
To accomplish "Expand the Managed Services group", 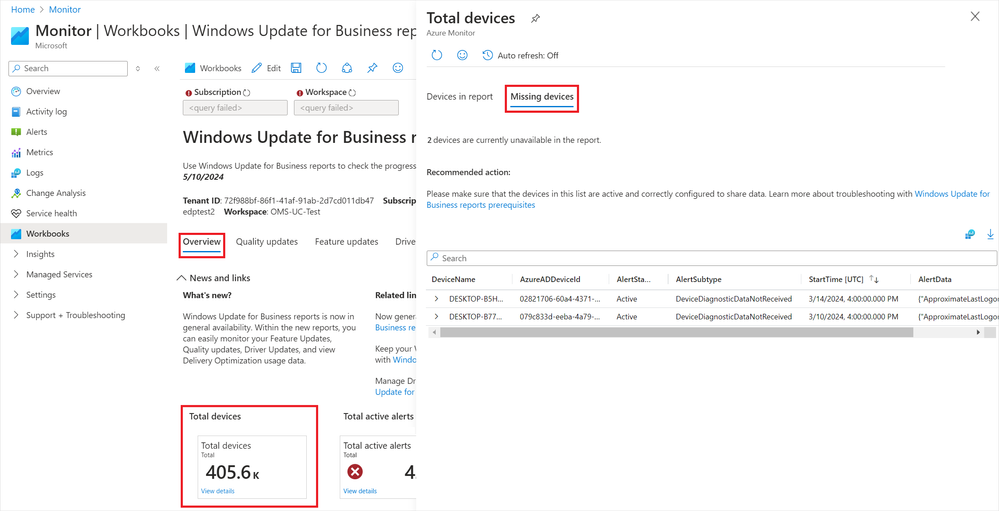I will (16, 275).
